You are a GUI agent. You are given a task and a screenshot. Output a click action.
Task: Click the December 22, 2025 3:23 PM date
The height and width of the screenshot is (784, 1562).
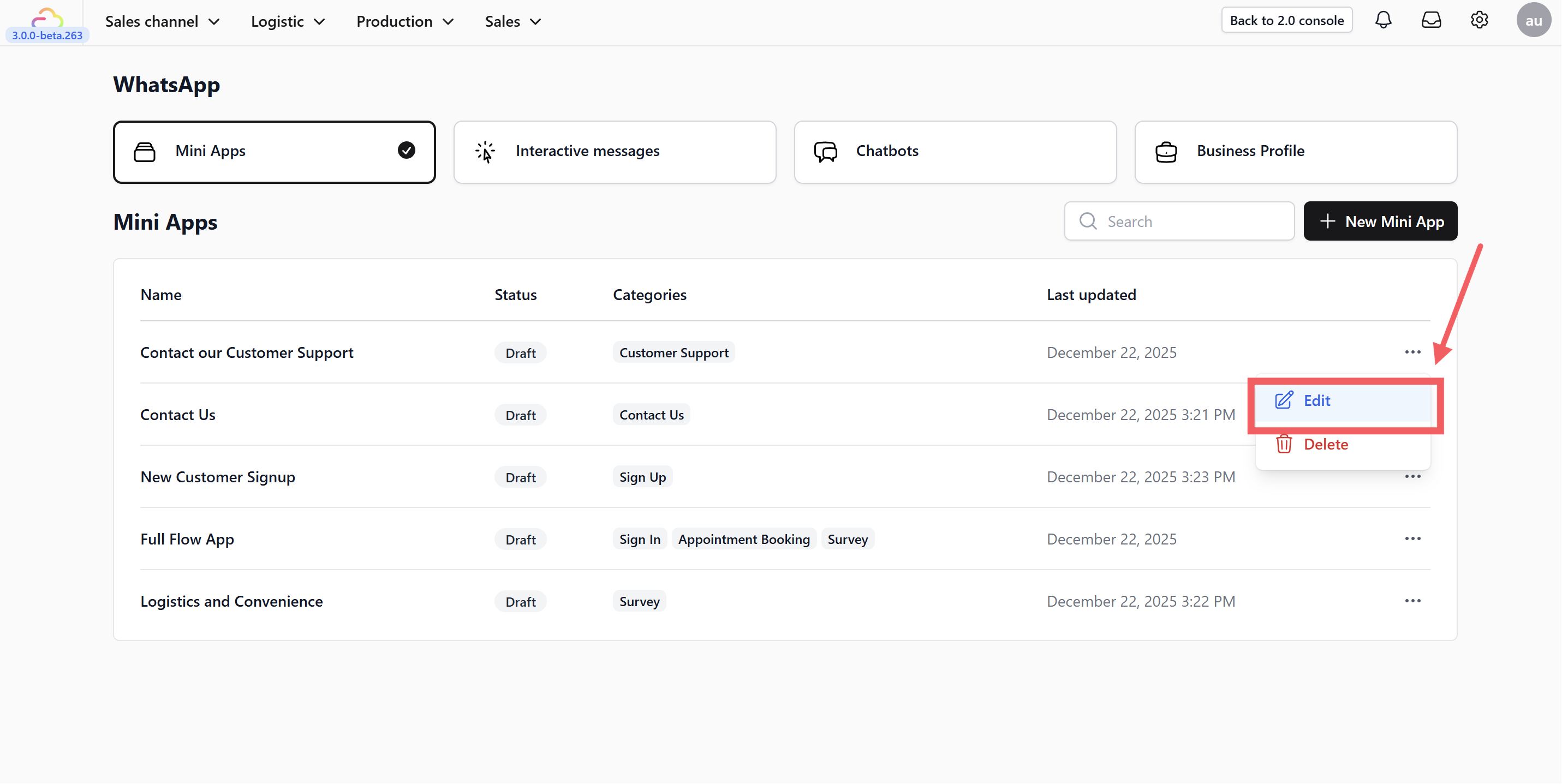(1141, 477)
